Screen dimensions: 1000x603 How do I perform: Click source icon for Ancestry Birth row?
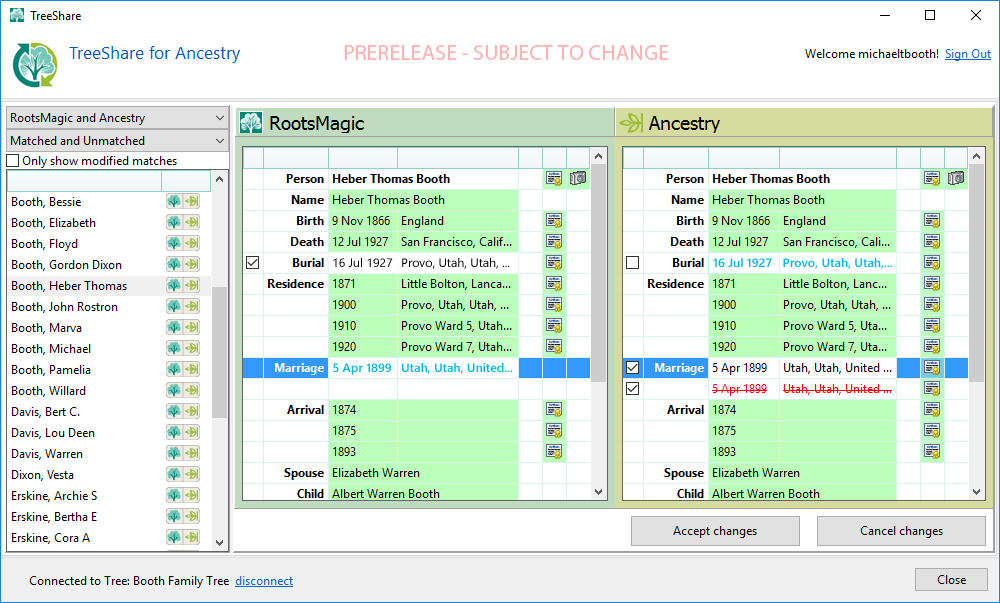pos(932,221)
